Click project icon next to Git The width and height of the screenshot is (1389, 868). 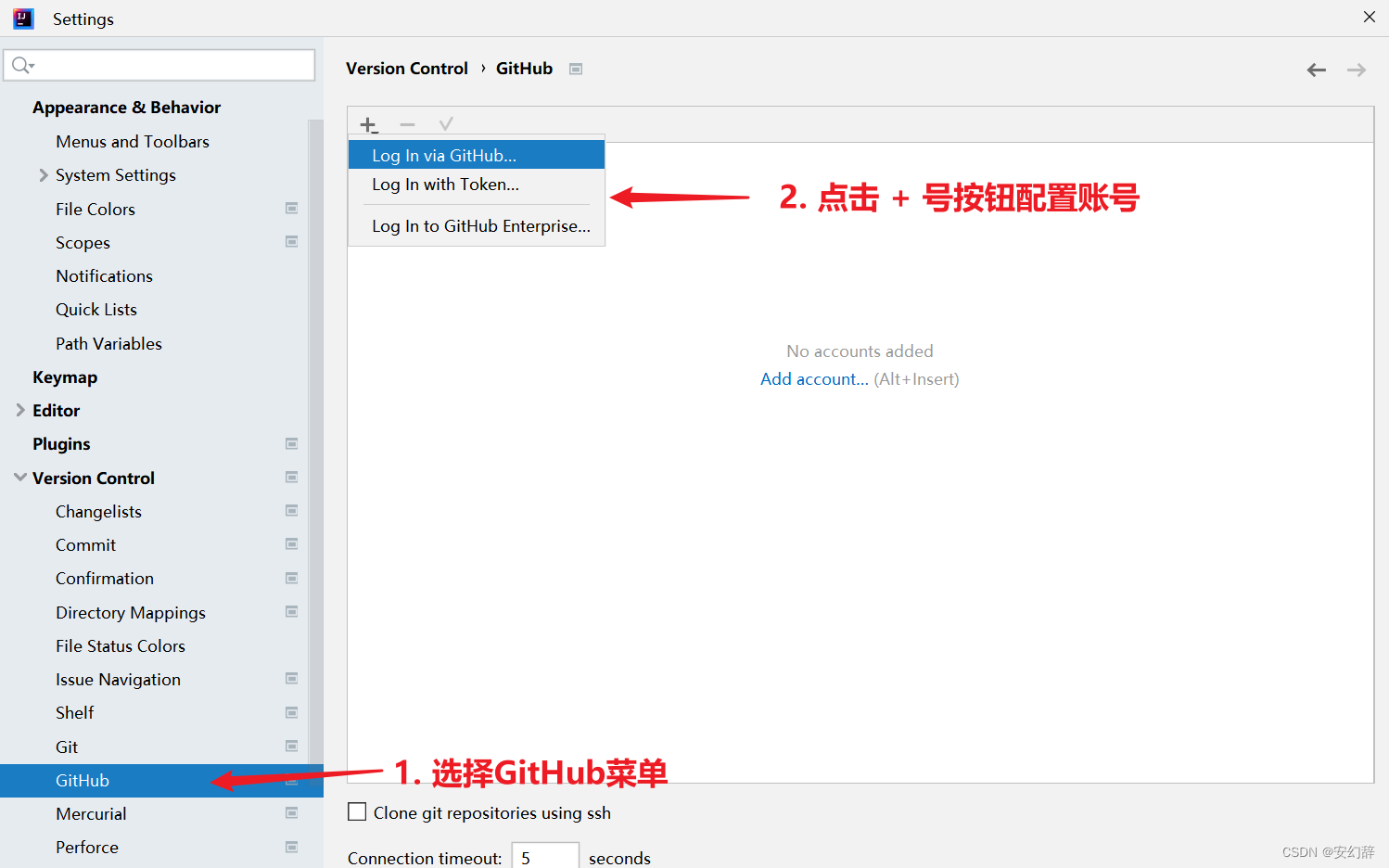pyautogui.click(x=291, y=747)
